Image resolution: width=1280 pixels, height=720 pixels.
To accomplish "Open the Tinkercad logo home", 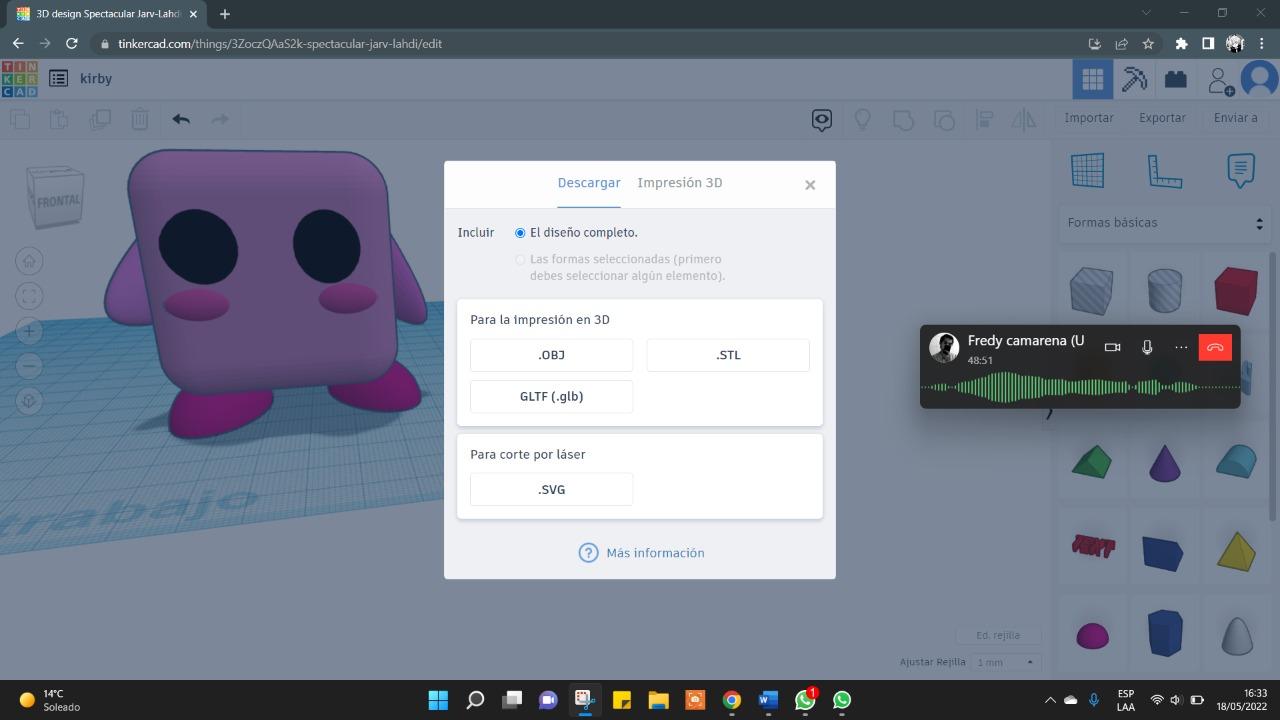I will [19, 79].
